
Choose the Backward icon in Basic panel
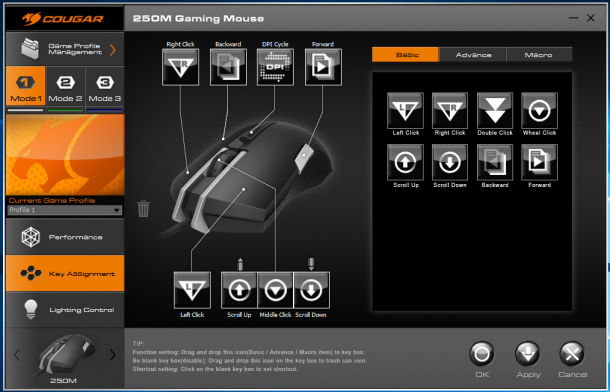(x=495, y=162)
